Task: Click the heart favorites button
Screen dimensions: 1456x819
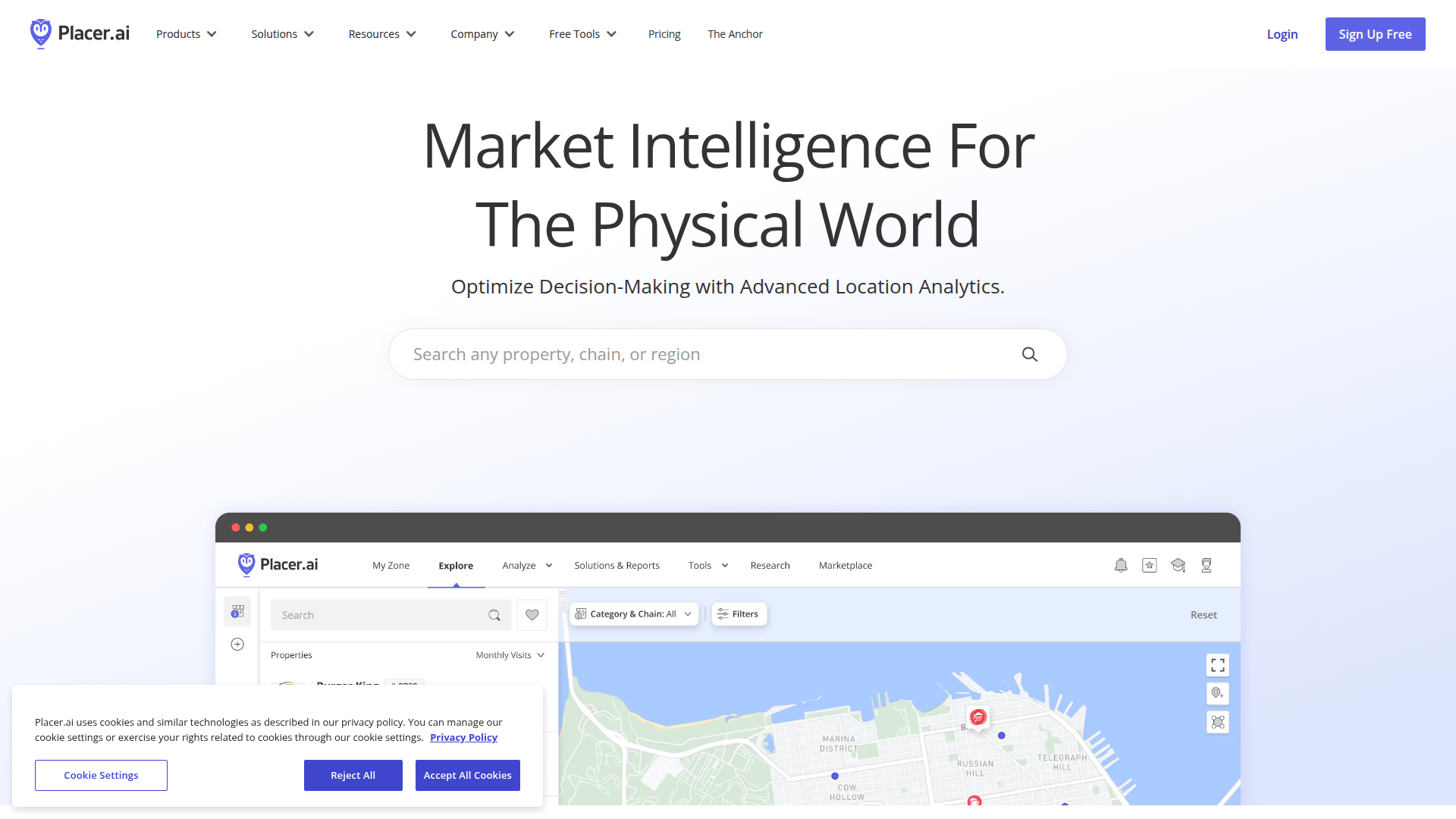Action: pos(532,615)
